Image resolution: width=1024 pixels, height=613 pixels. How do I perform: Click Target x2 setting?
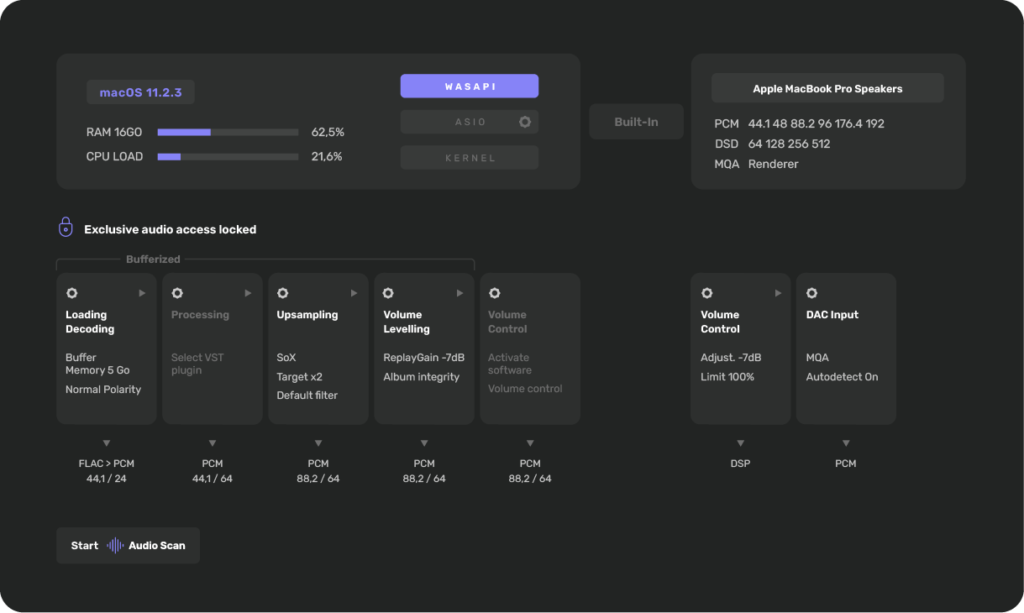tap(299, 377)
